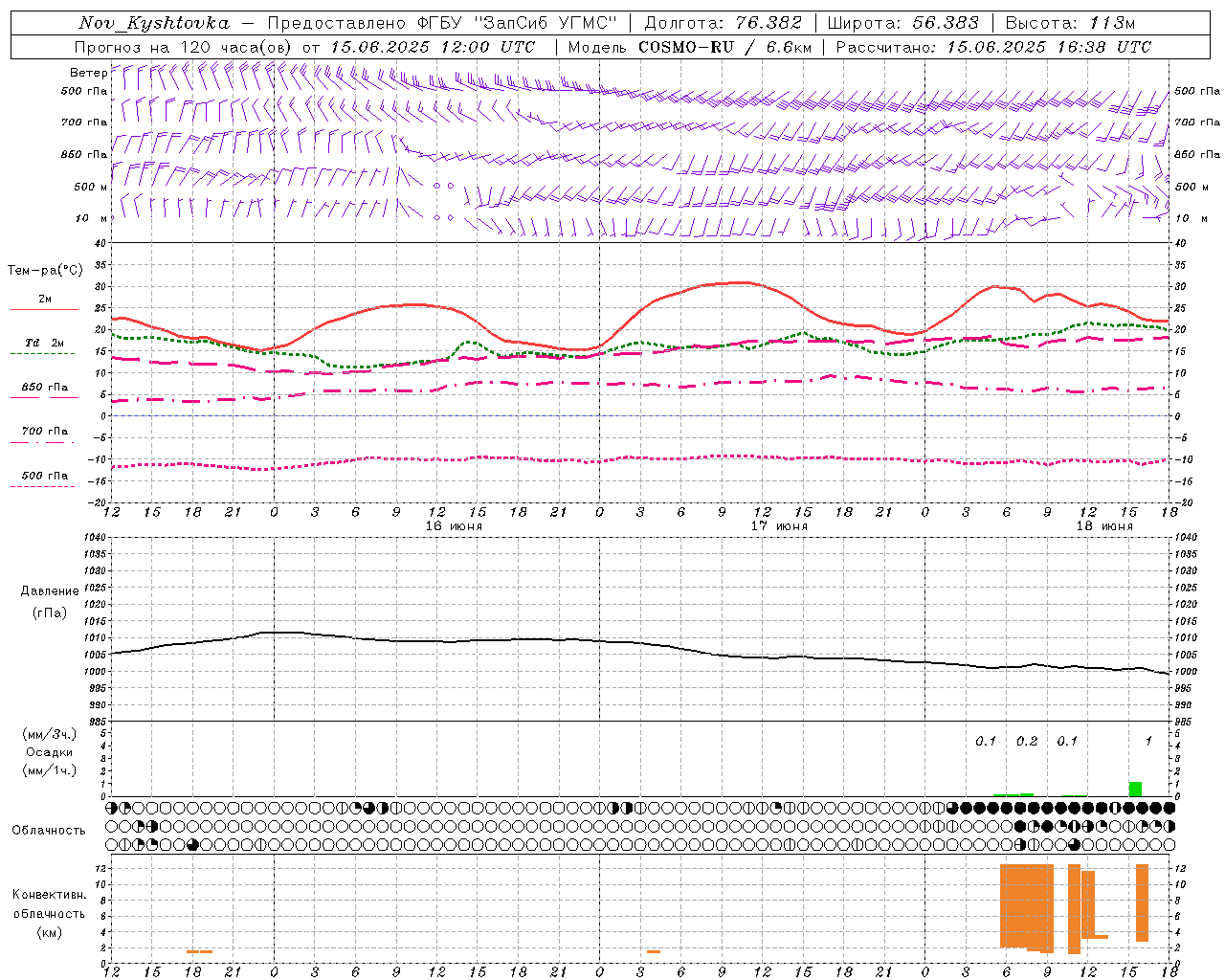This screenshot has width=1225, height=980.
Task: Click the '(мм/3ч.)' precipitation unit label
Action: (50, 734)
